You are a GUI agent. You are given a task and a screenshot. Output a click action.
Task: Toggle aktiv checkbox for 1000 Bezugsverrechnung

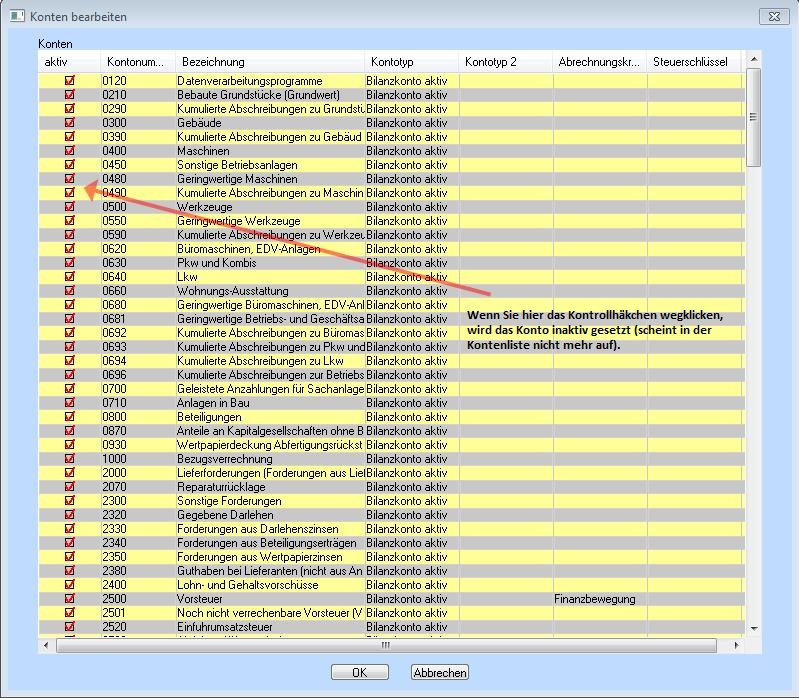click(x=70, y=458)
